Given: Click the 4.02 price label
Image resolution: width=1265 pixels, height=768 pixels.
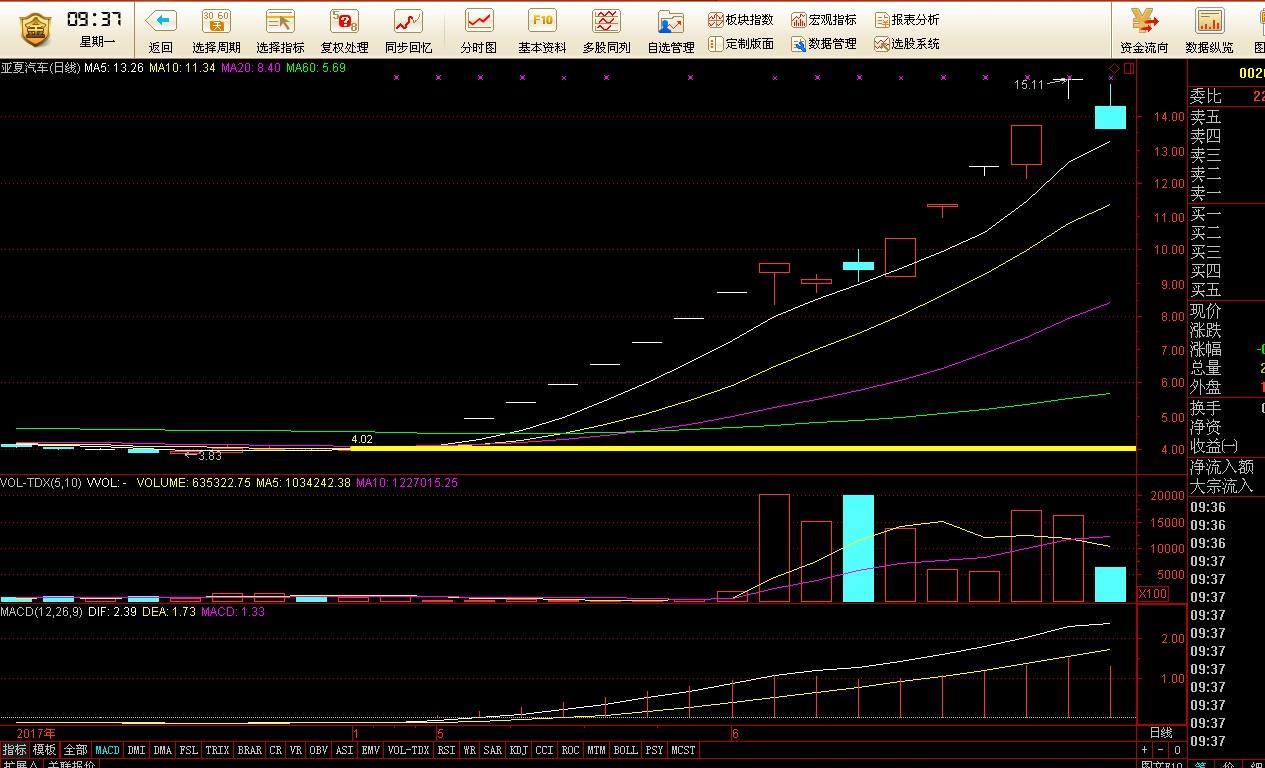Looking at the screenshot, I should [362, 439].
